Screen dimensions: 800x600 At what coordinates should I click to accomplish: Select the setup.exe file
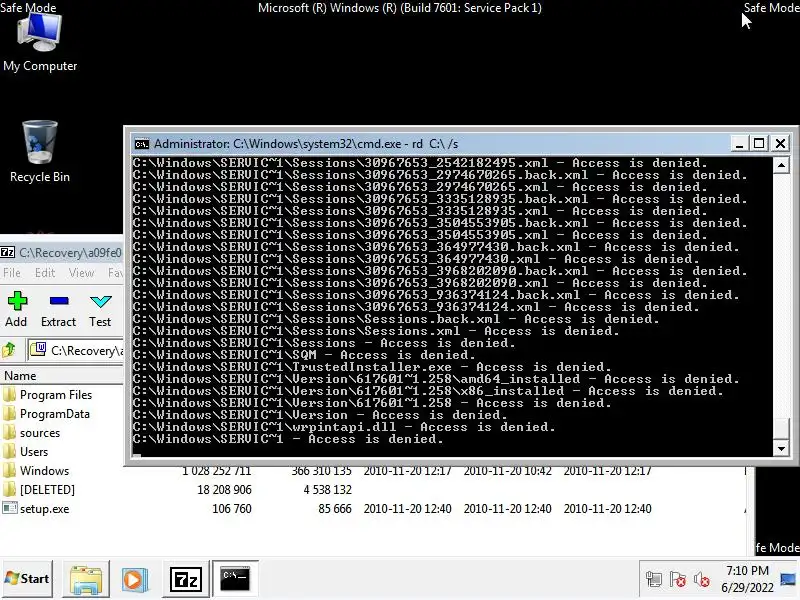click(x=37, y=509)
